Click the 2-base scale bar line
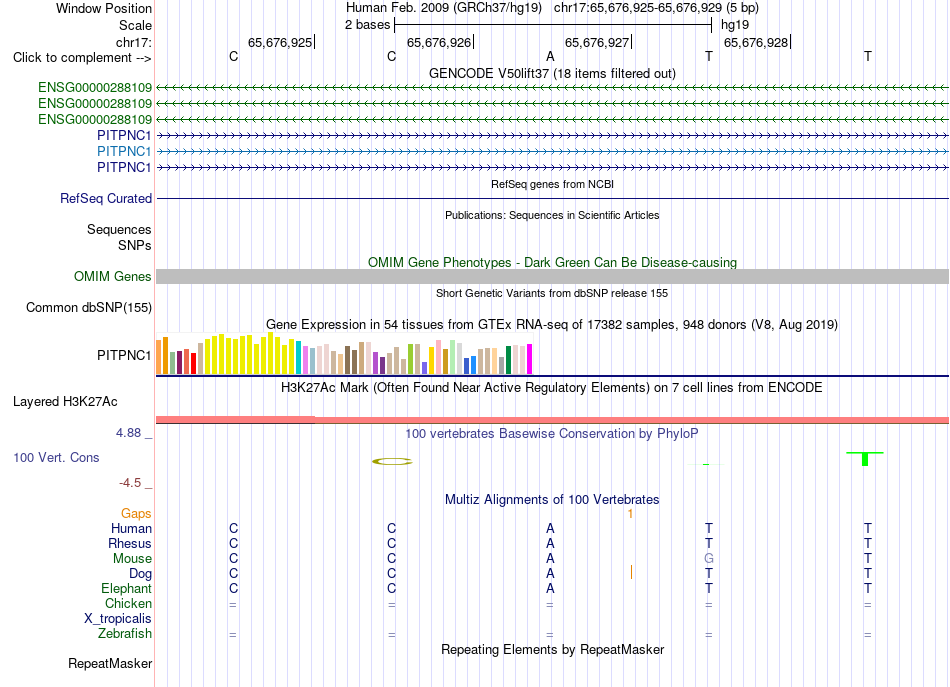Image resolution: width=950 pixels, height=687 pixels. click(553, 25)
